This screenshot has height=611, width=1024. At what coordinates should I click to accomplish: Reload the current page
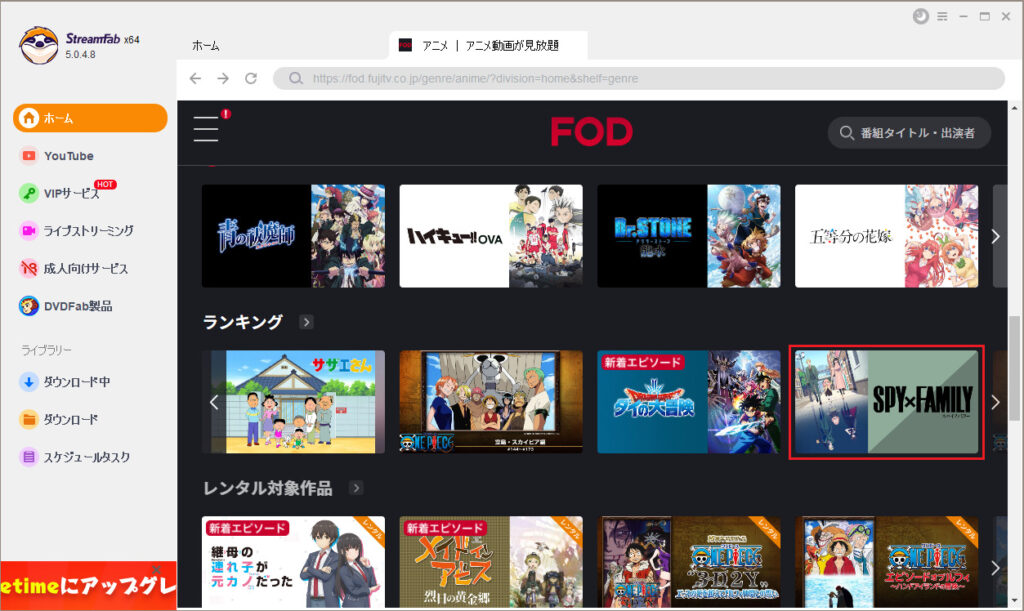(x=251, y=78)
